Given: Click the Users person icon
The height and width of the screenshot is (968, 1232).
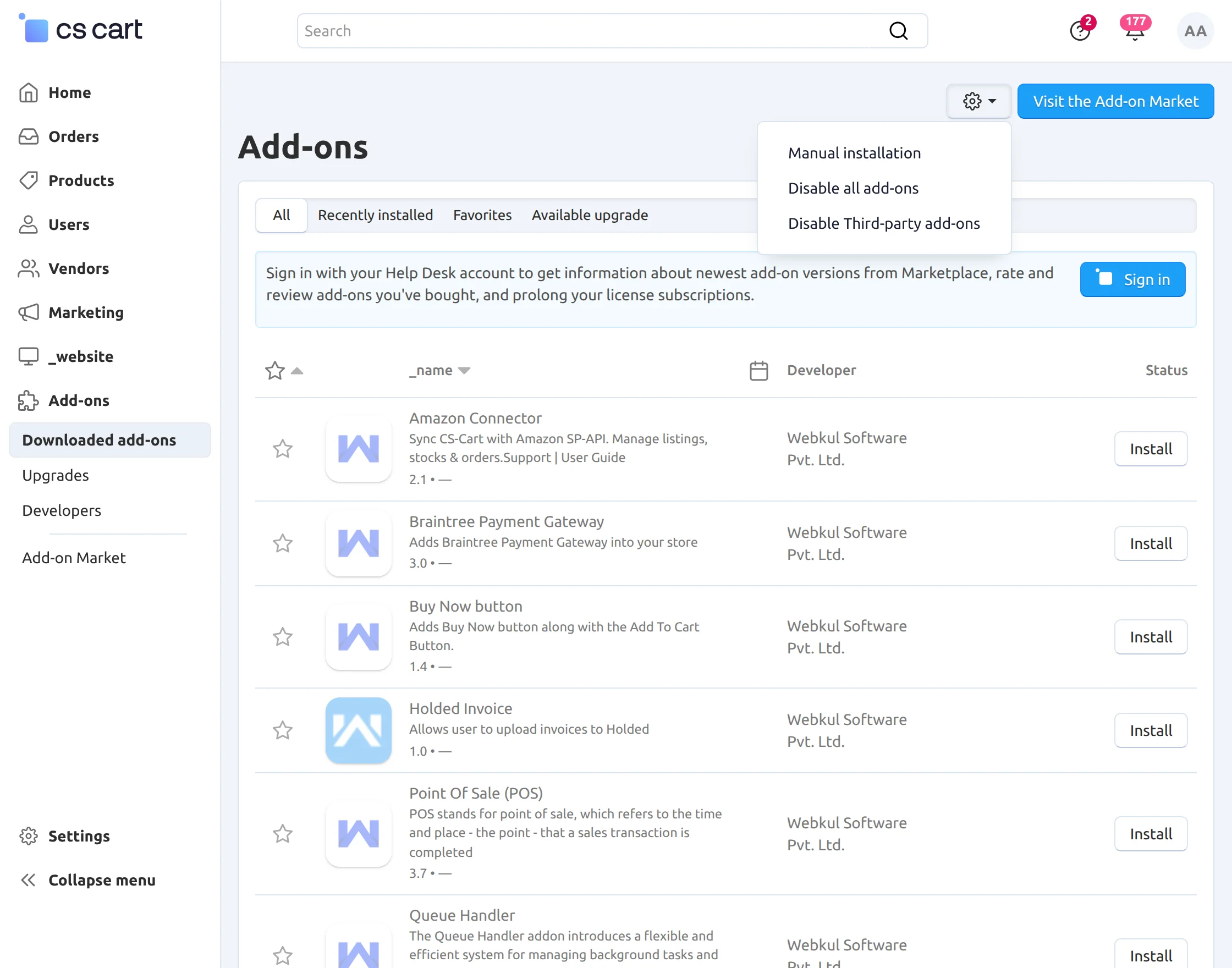Looking at the screenshot, I should point(29,224).
